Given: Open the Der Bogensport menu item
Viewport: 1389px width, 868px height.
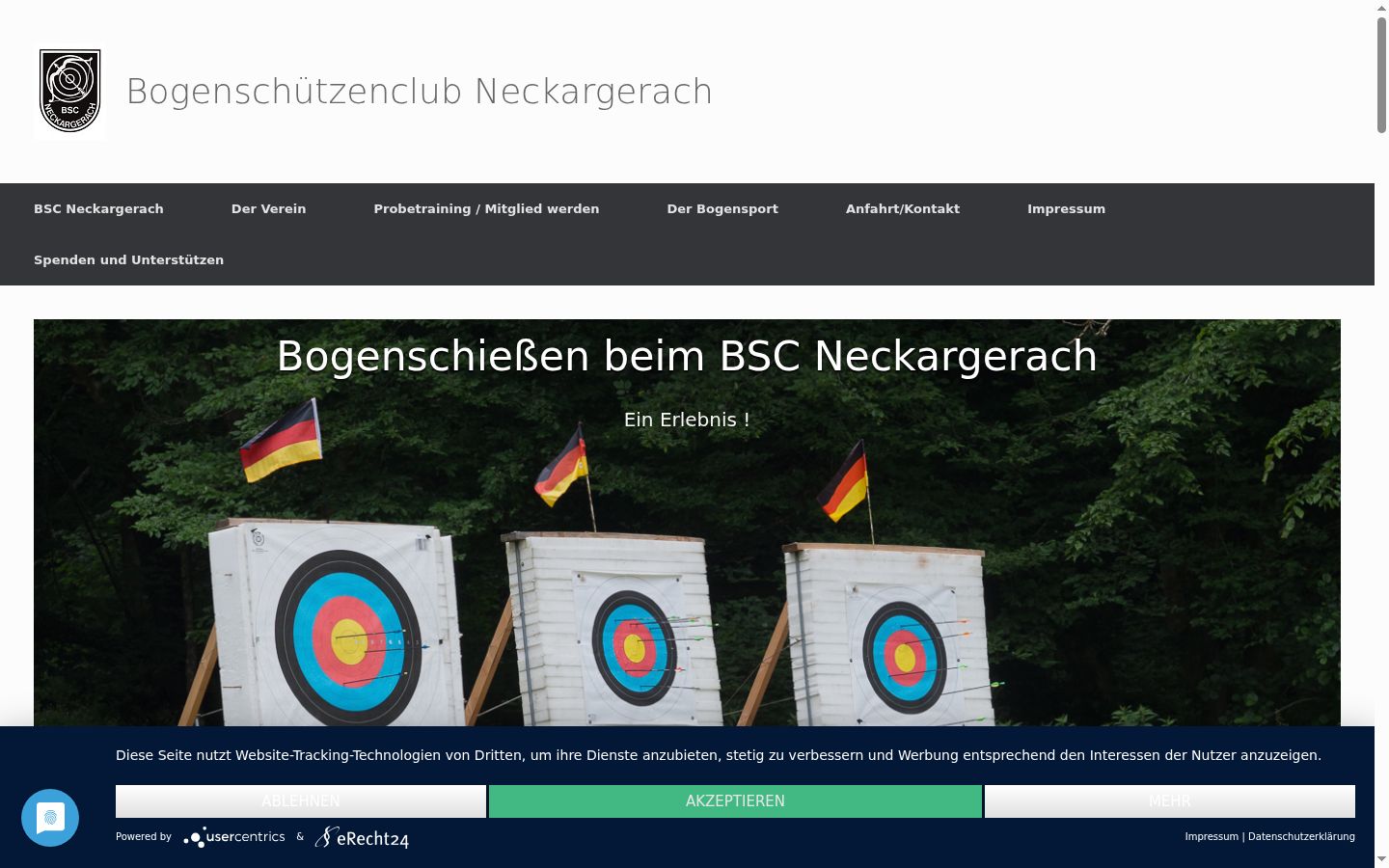Looking at the screenshot, I should pyautogui.click(x=722, y=209).
